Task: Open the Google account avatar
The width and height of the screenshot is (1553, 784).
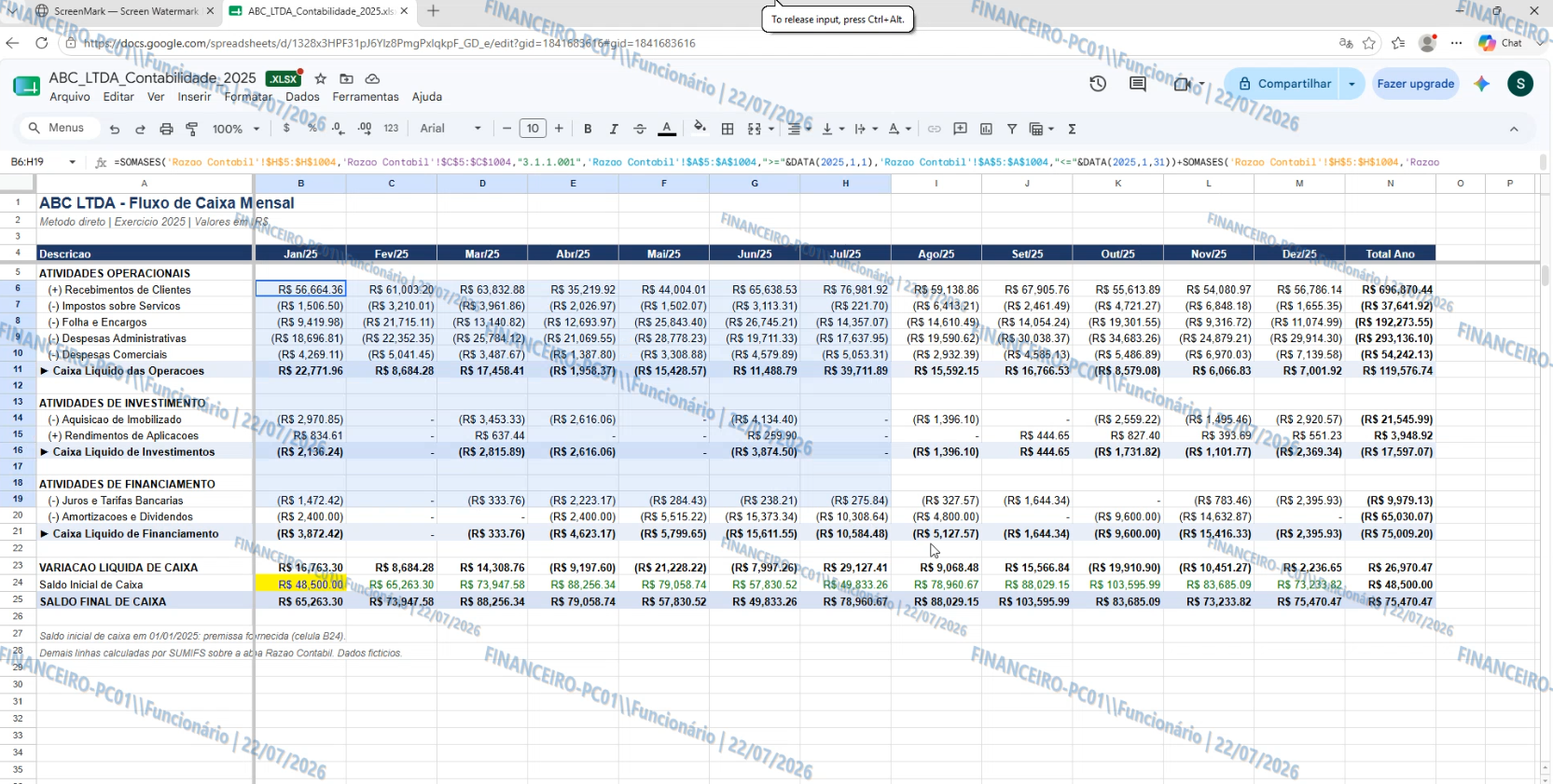Action: (1520, 84)
